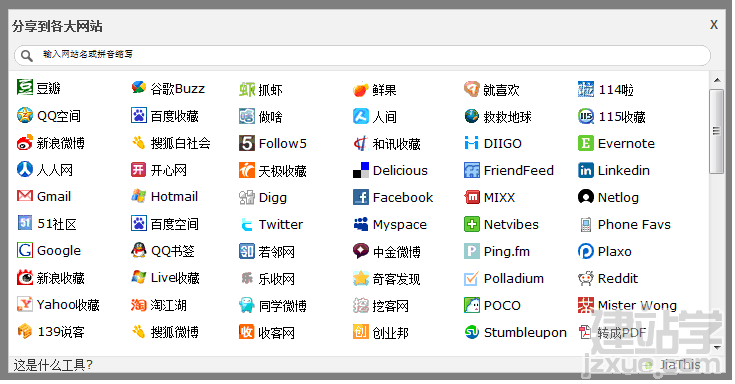Open the 搜狐白社会 link
This screenshot has height=384, width=735.
click(180, 143)
